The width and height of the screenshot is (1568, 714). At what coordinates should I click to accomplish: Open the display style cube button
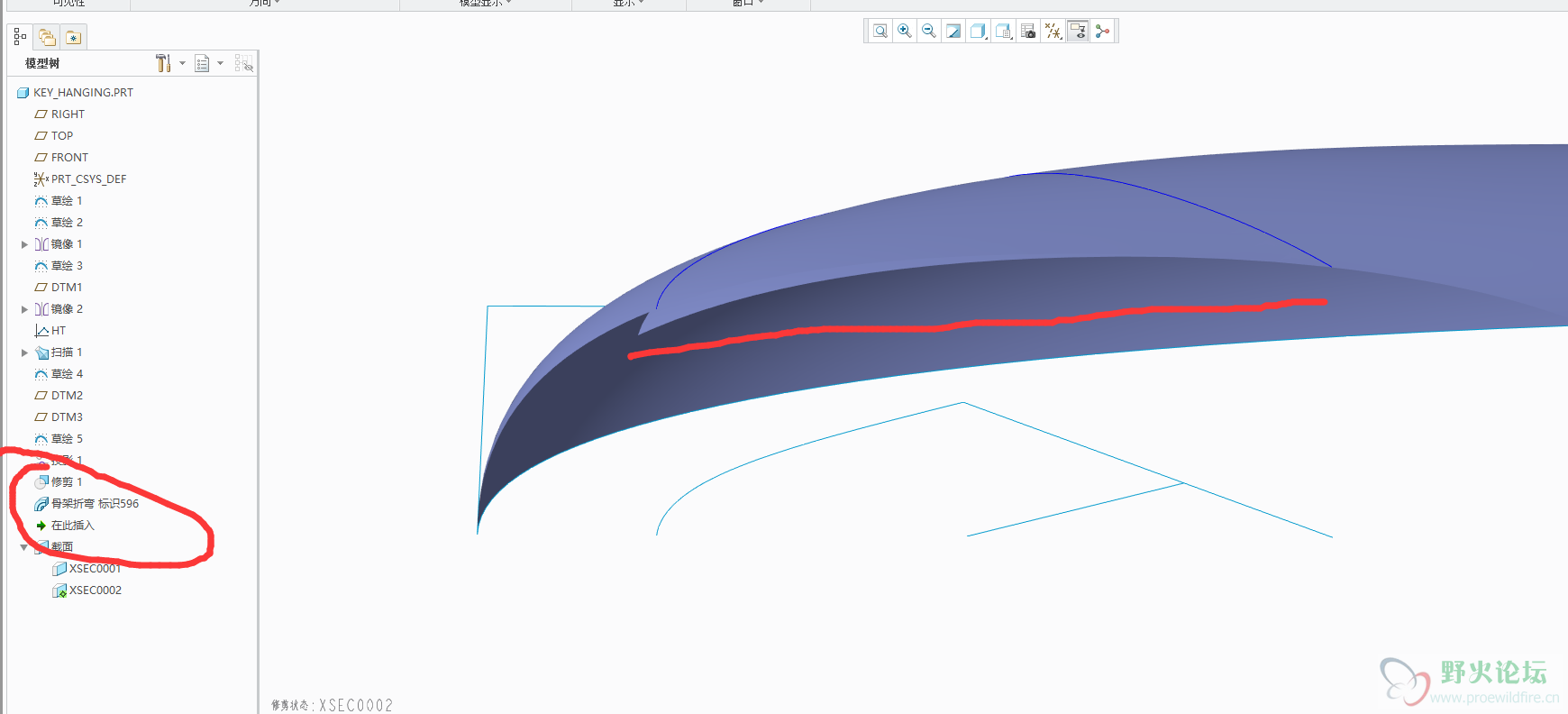pyautogui.click(x=979, y=32)
